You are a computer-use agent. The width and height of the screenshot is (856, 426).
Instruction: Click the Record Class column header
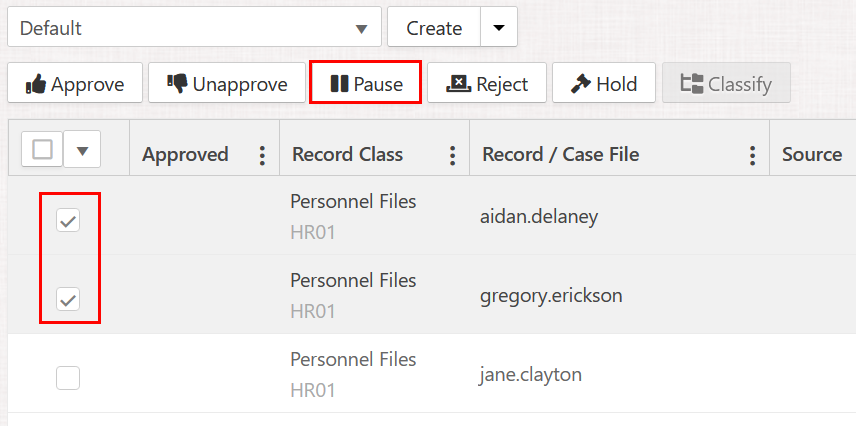pyautogui.click(x=347, y=154)
